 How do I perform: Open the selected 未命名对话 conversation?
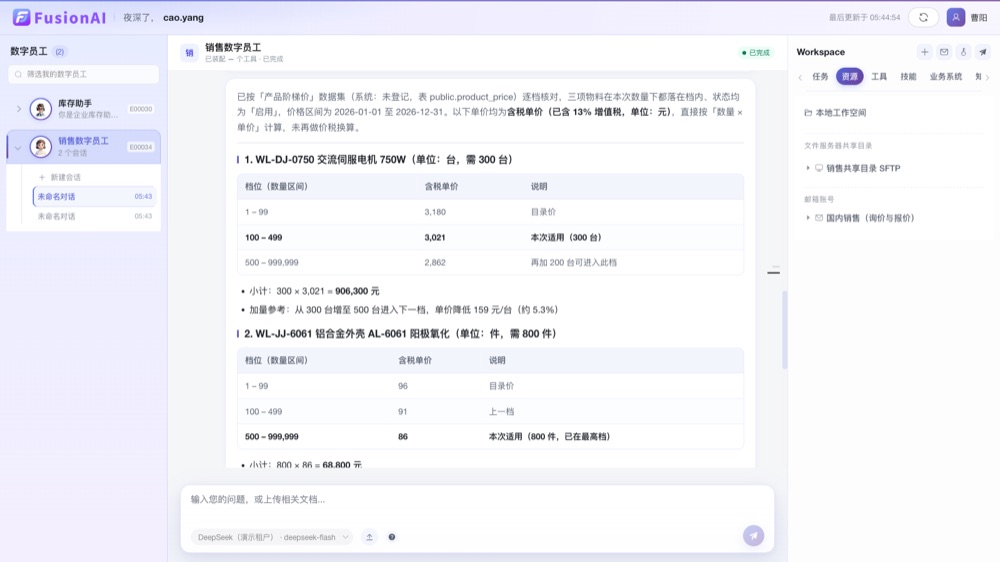pos(94,196)
